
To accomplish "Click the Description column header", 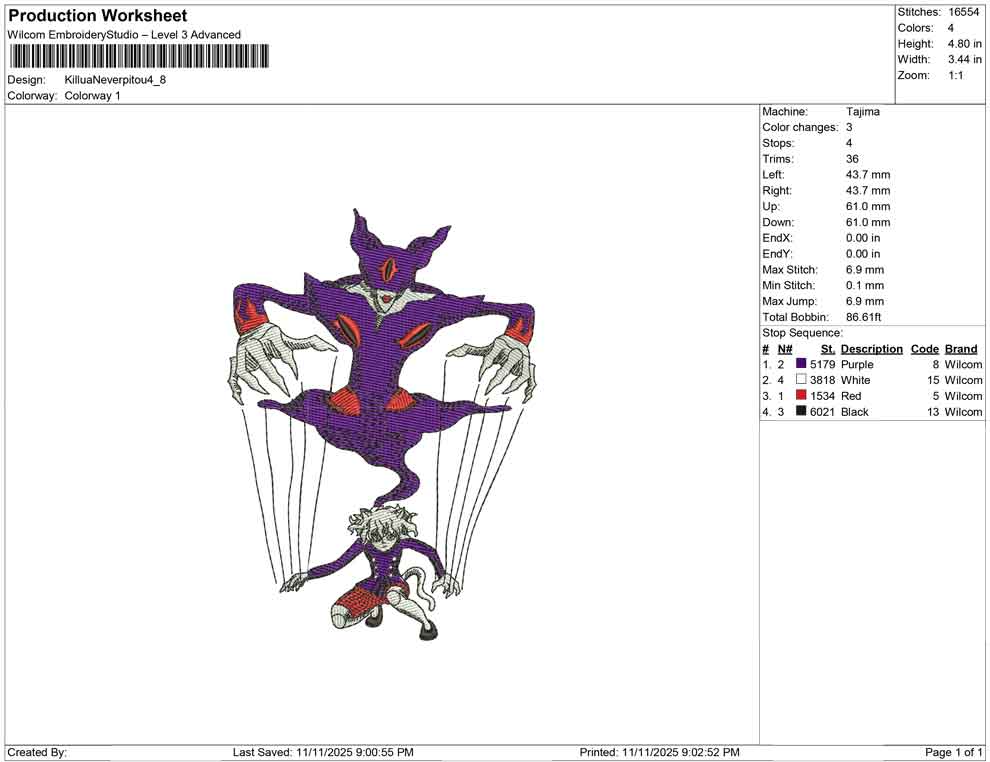I will [x=871, y=349].
